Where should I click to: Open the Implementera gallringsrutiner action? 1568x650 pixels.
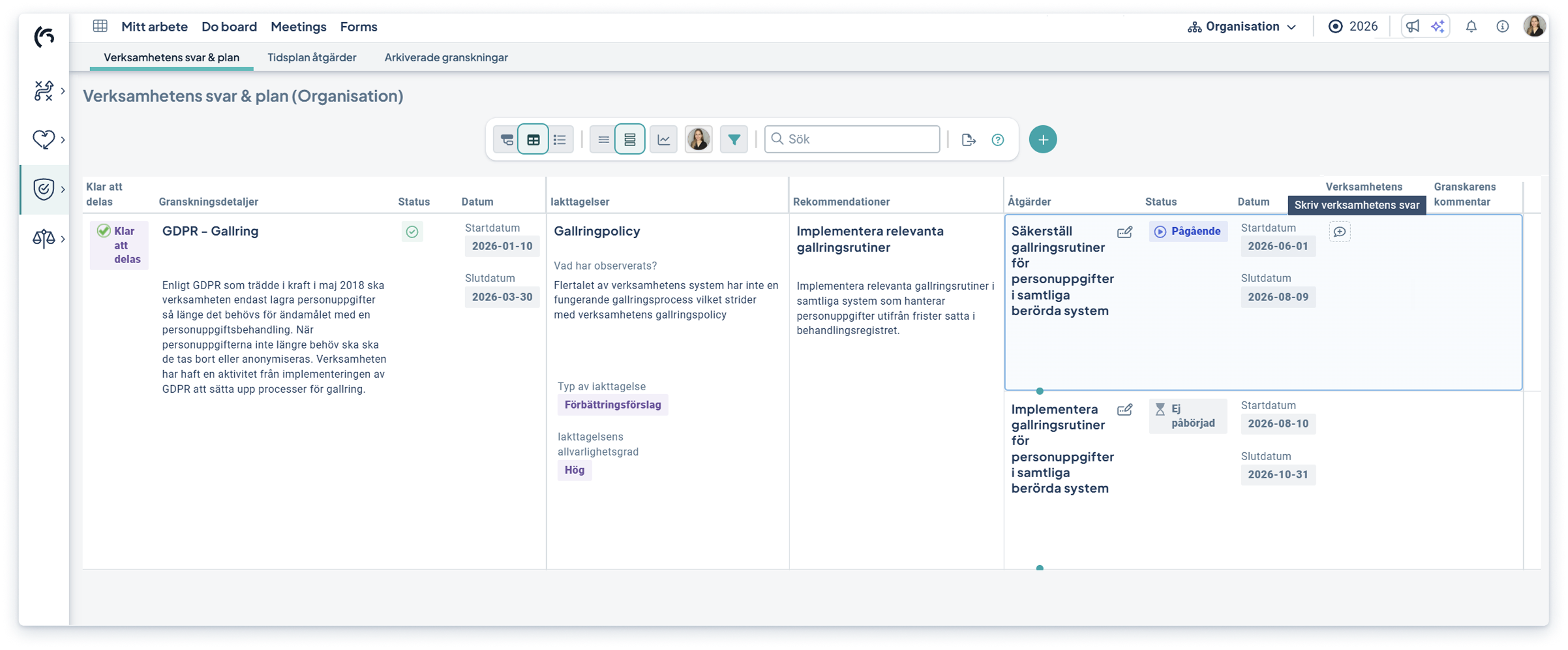pos(1063,449)
